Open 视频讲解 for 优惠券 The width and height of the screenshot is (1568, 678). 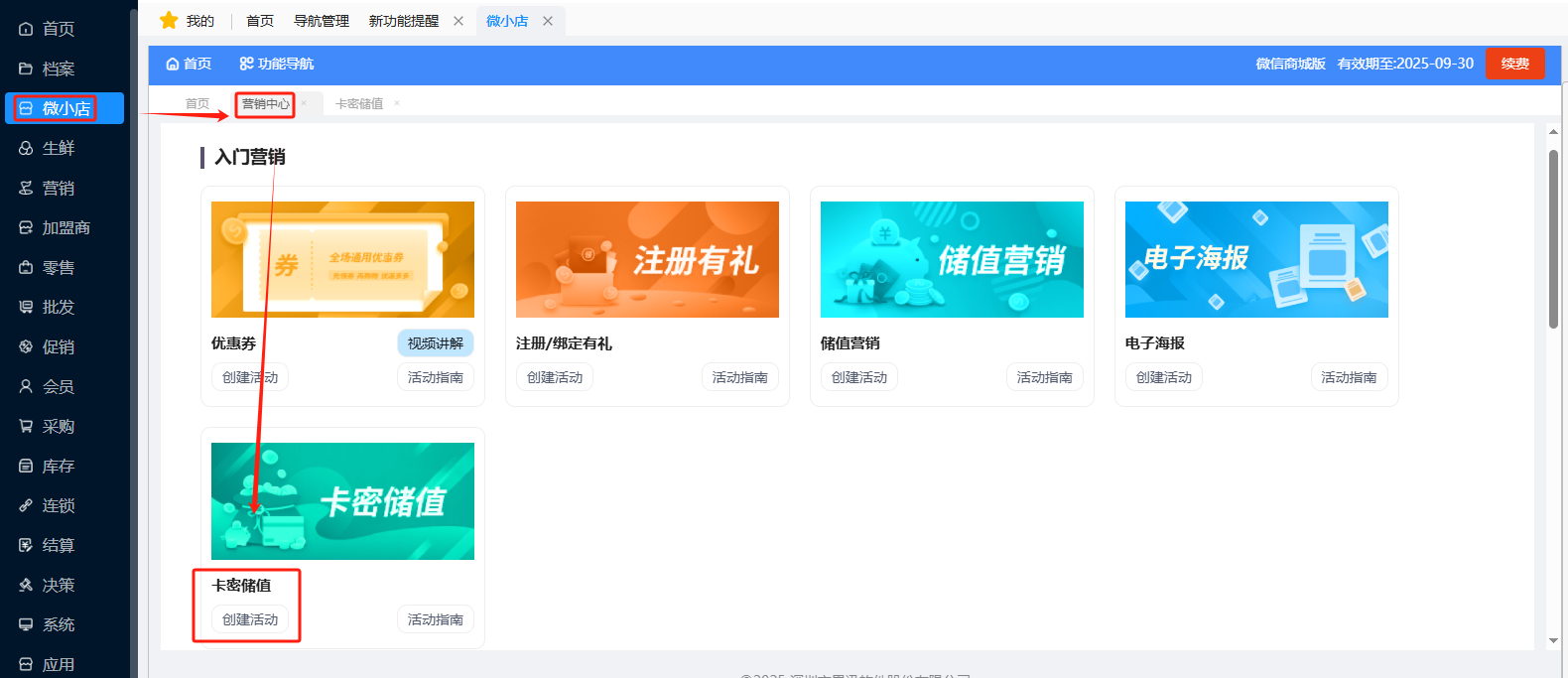point(435,343)
